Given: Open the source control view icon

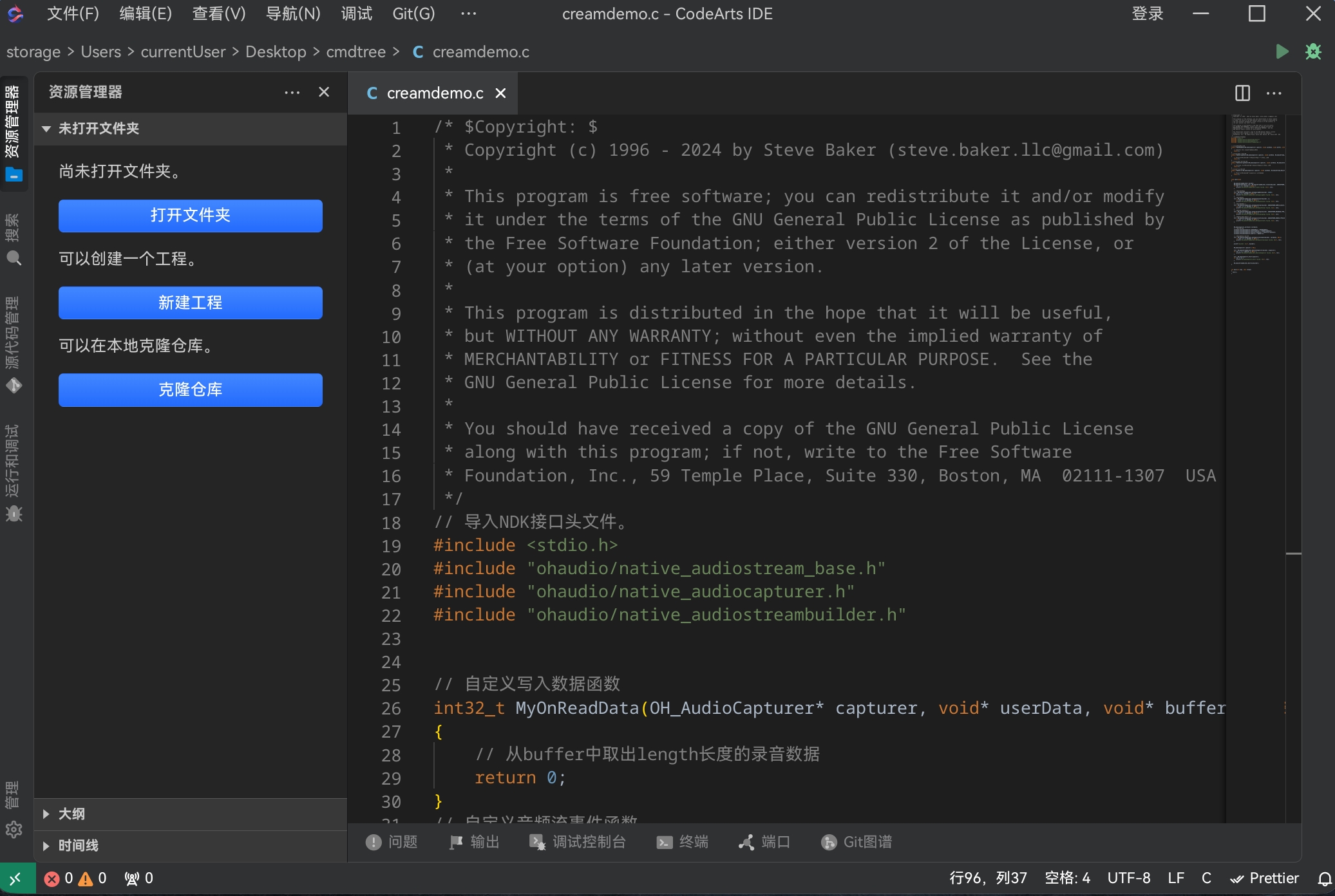Looking at the screenshot, I should coord(14,386).
